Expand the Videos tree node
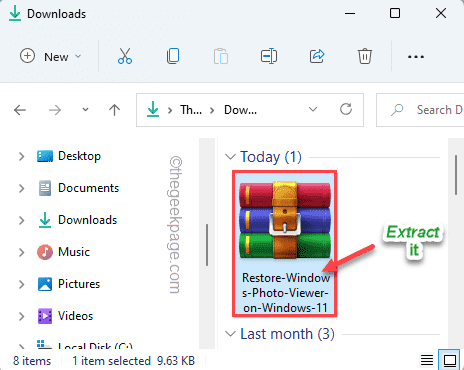The width and height of the screenshot is (464, 370). [x=22, y=316]
